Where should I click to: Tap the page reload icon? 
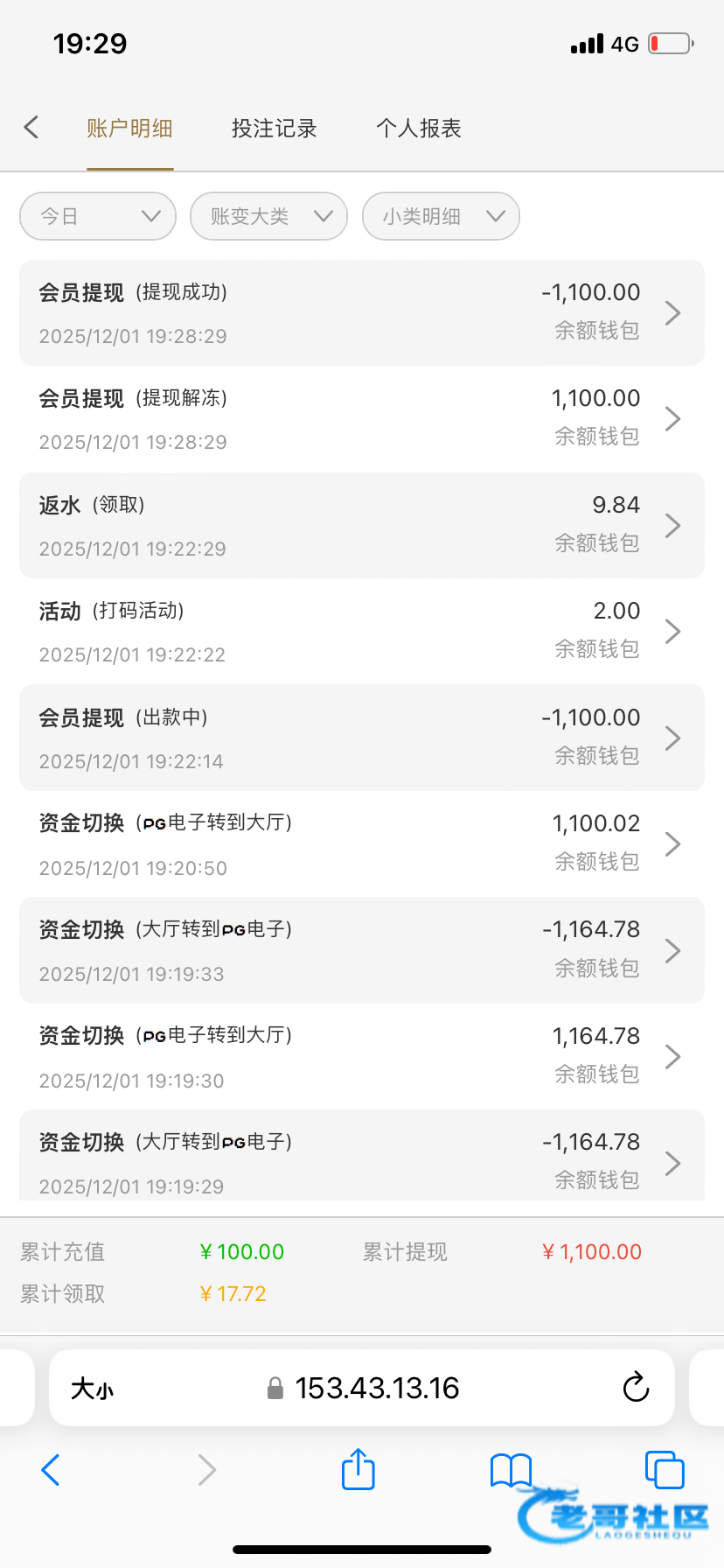point(636,1387)
